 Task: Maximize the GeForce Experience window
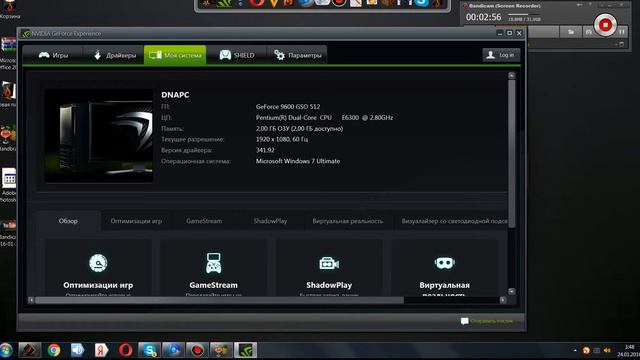click(x=509, y=33)
